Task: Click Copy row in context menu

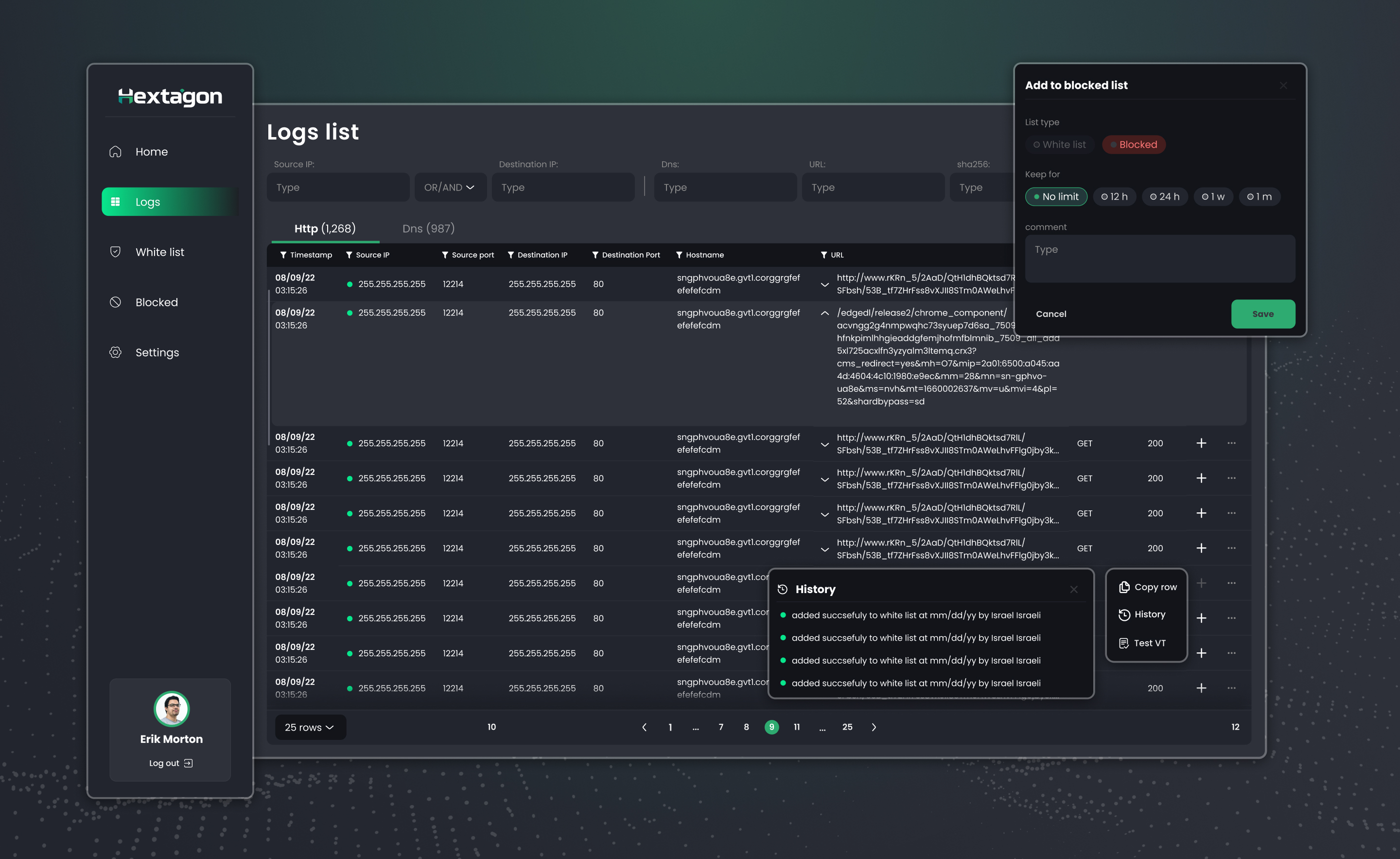Action: 1148,587
